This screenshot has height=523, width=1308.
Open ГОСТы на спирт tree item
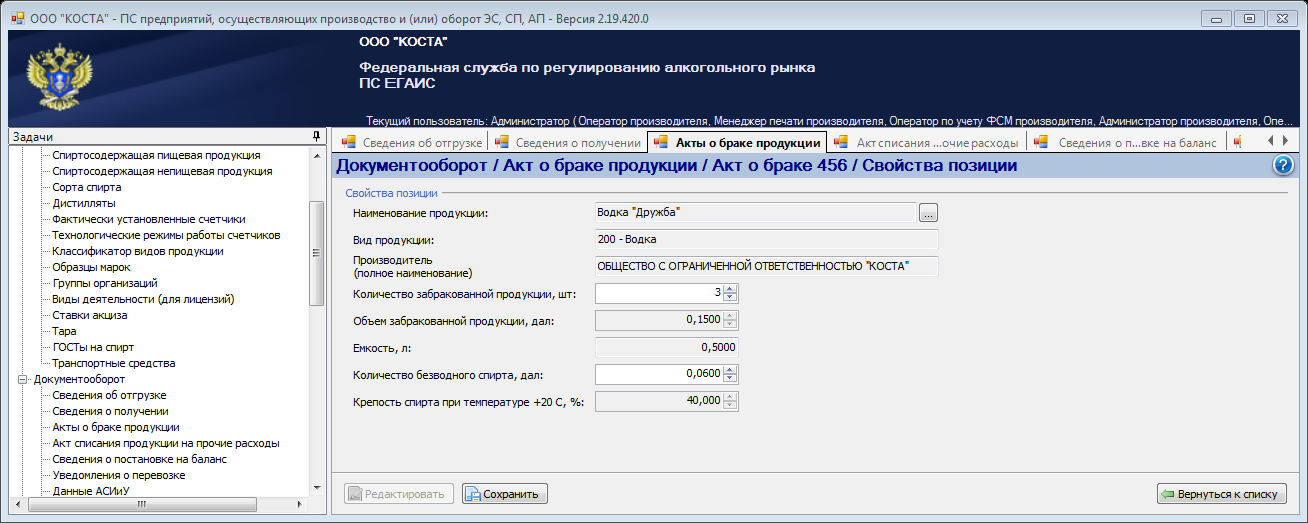(x=93, y=348)
